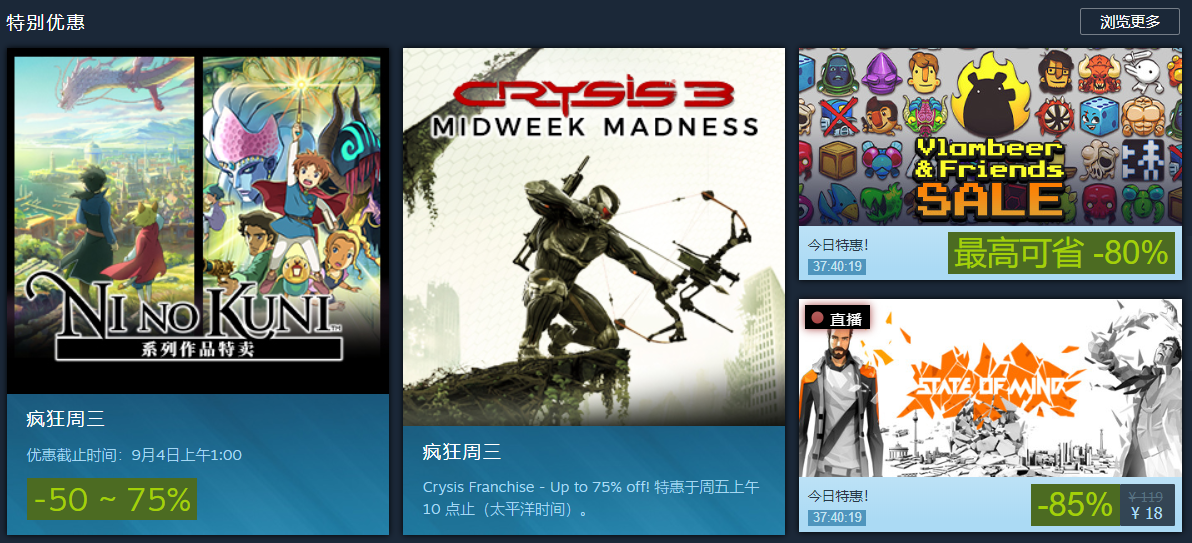
Task: Click the State of Mind countdown timer
Action: [836, 518]
